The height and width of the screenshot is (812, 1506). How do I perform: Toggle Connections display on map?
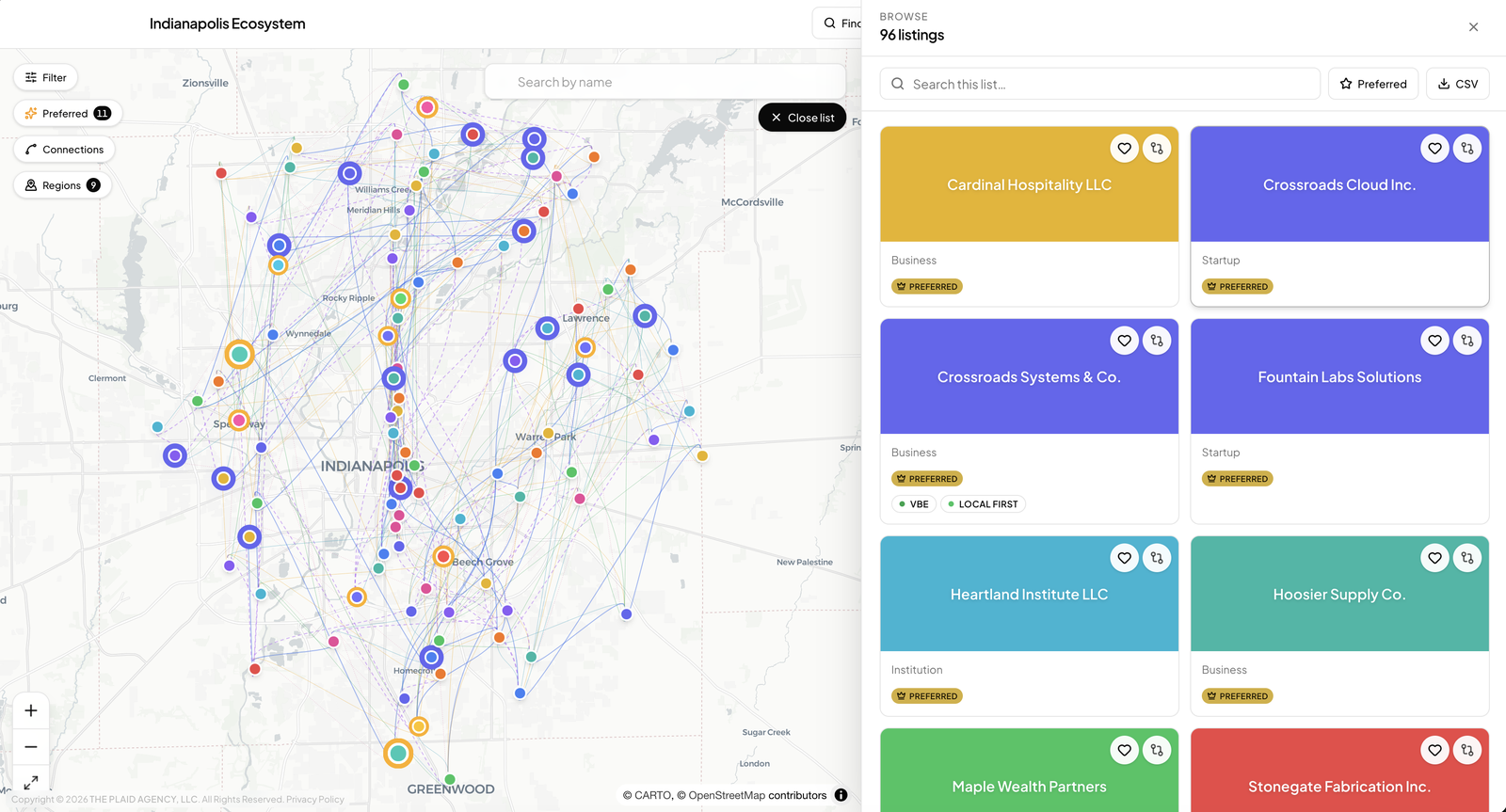65,150
